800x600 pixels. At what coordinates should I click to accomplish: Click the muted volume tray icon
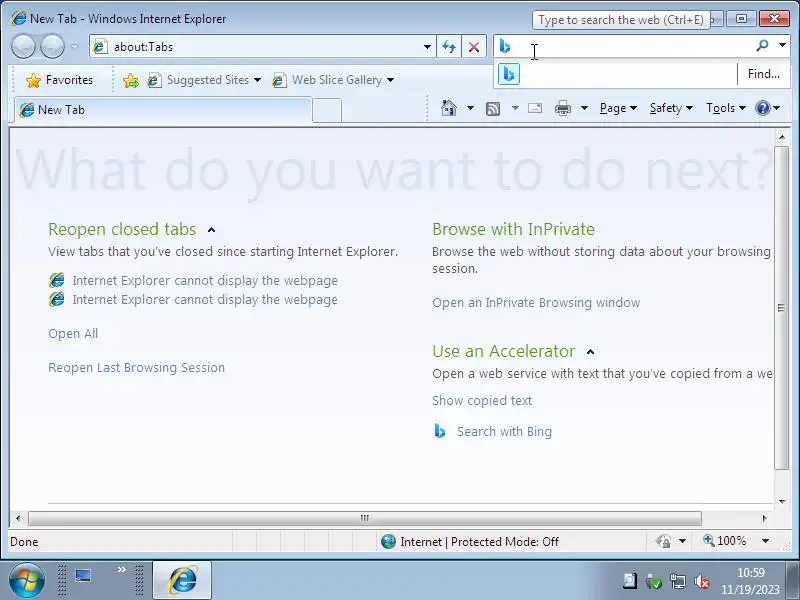tap(702, 582)
